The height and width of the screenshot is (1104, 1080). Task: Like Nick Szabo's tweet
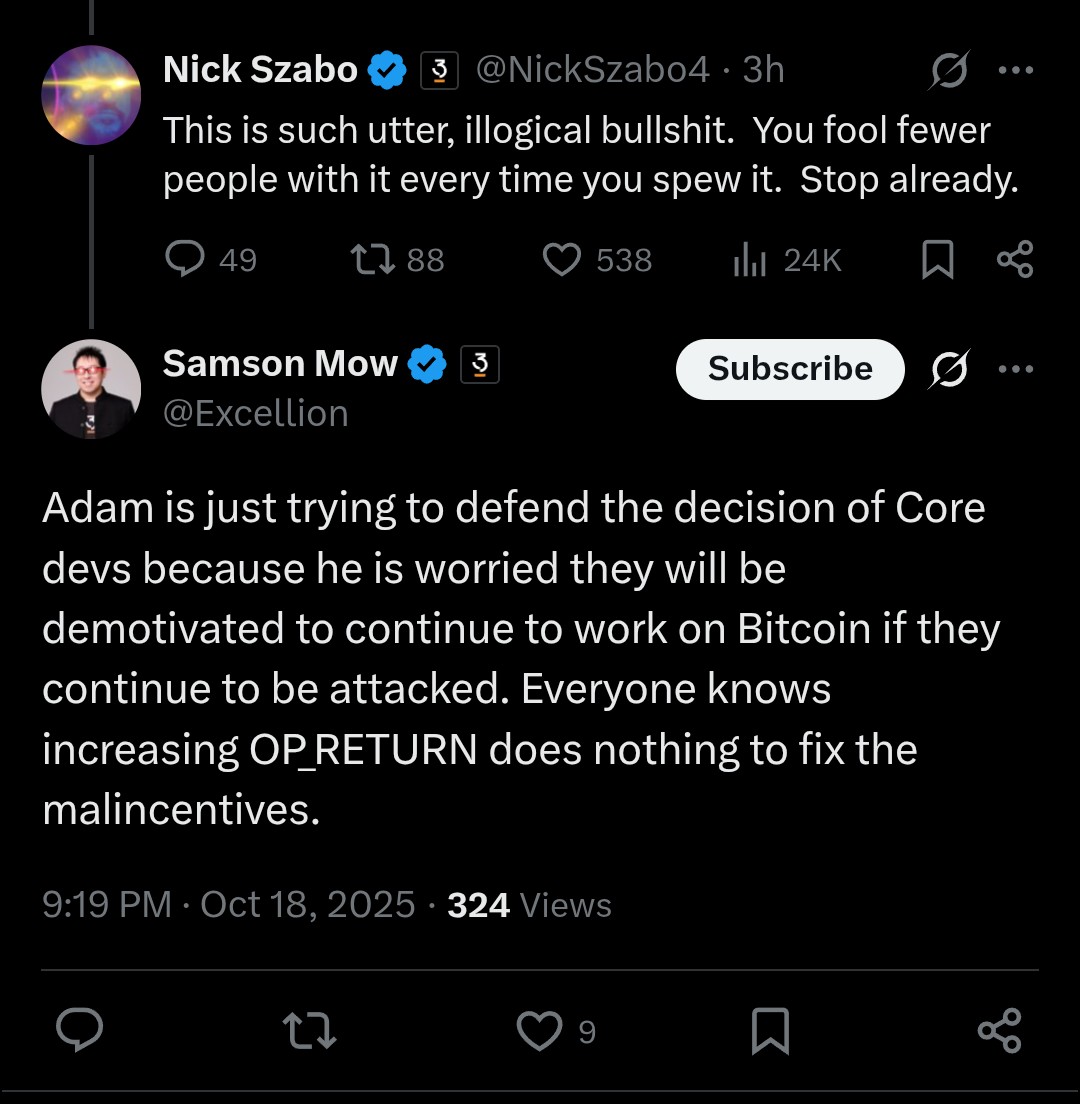click(561, 260)
